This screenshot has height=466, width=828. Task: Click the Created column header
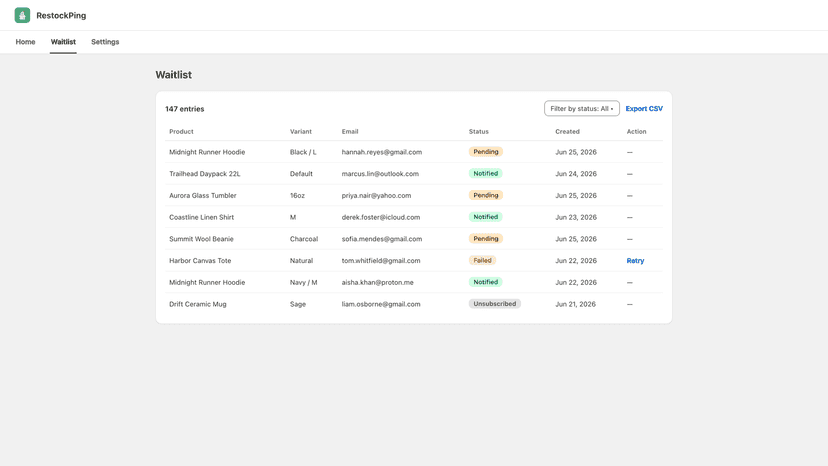(567, 132)
